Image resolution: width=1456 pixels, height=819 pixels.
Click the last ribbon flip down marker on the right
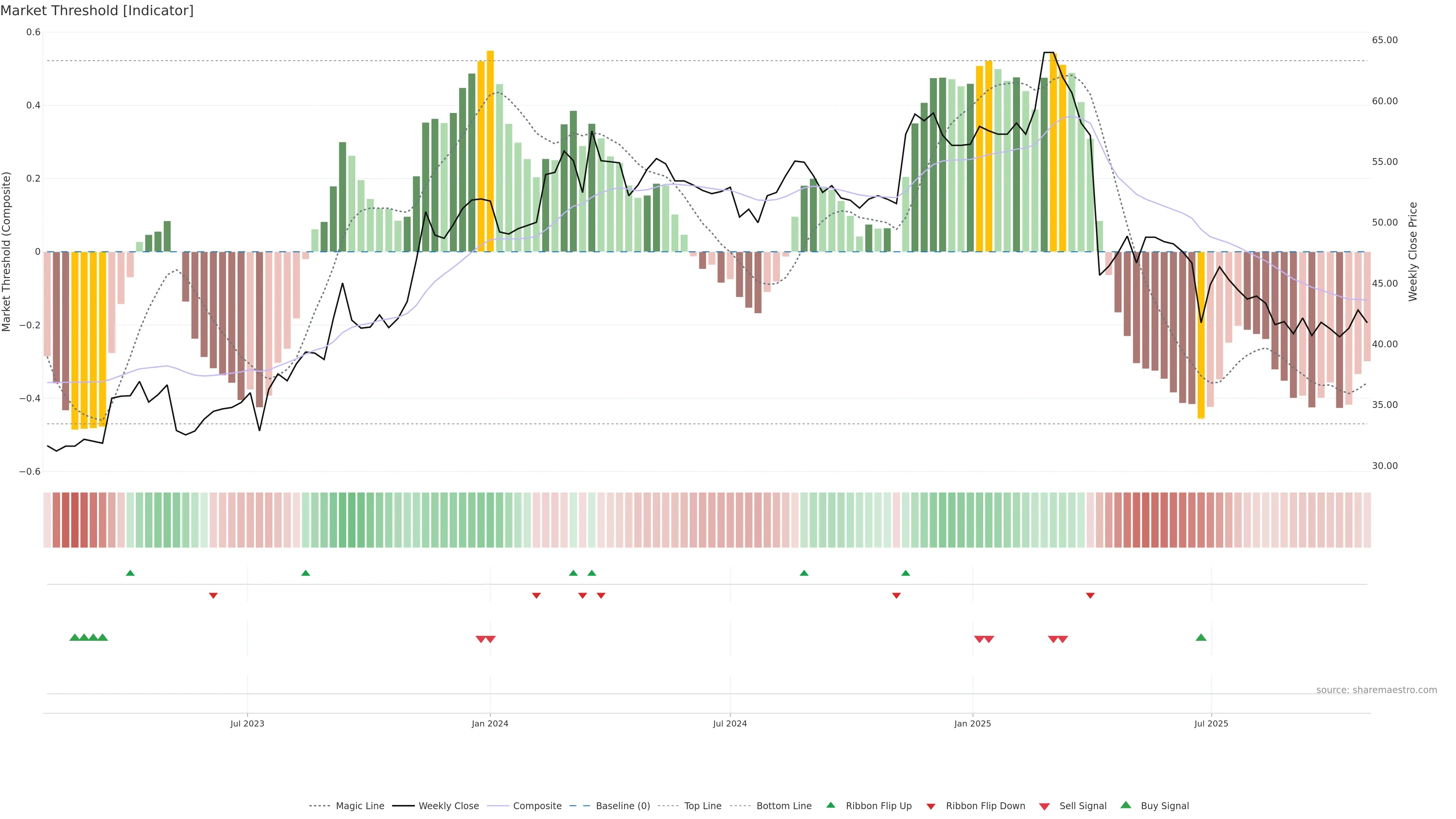tap(1090, 595)
